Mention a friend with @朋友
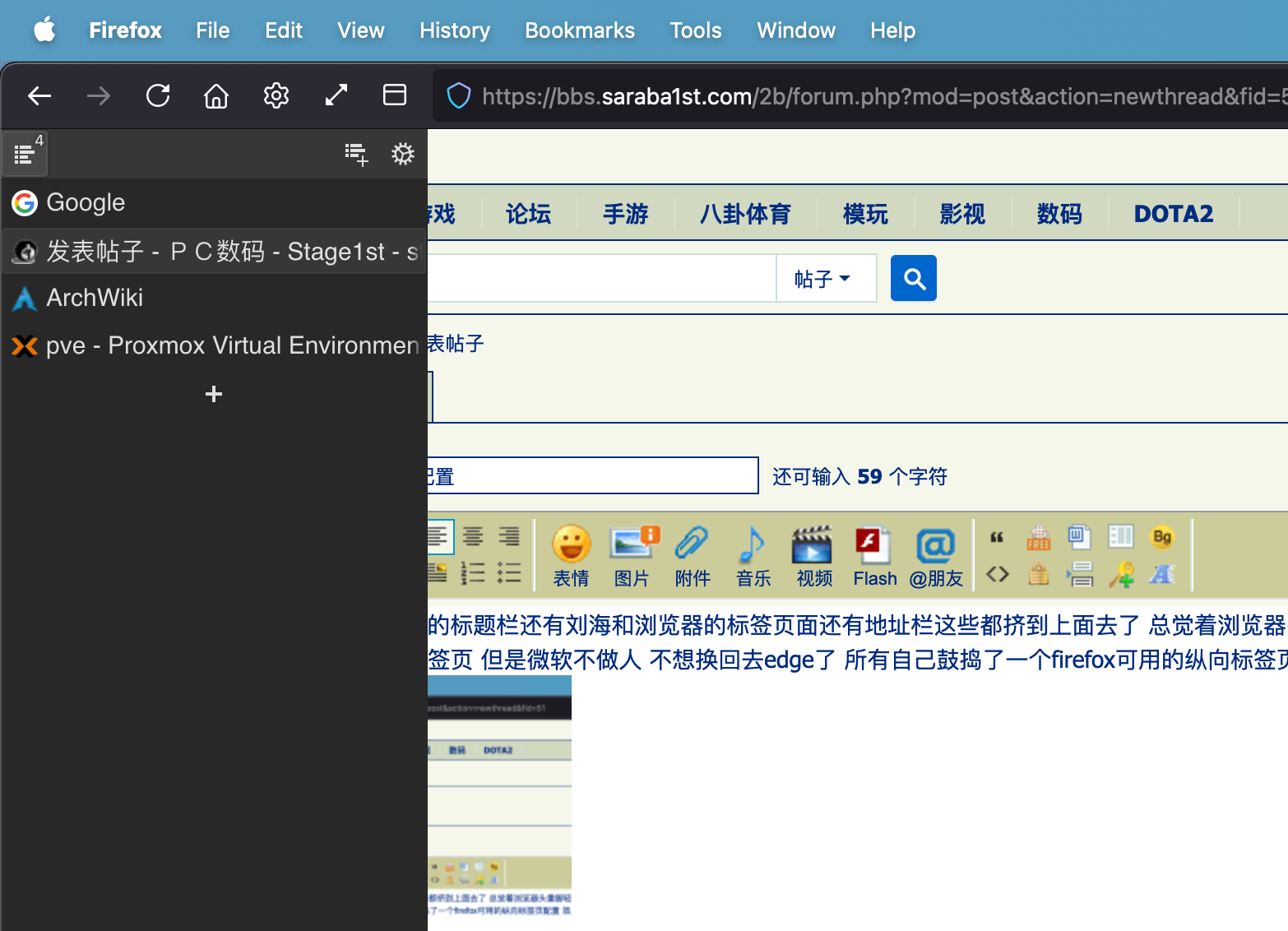Image resolution: width=1288 pixels, height=931 pixels. click(x=936, y=556)
